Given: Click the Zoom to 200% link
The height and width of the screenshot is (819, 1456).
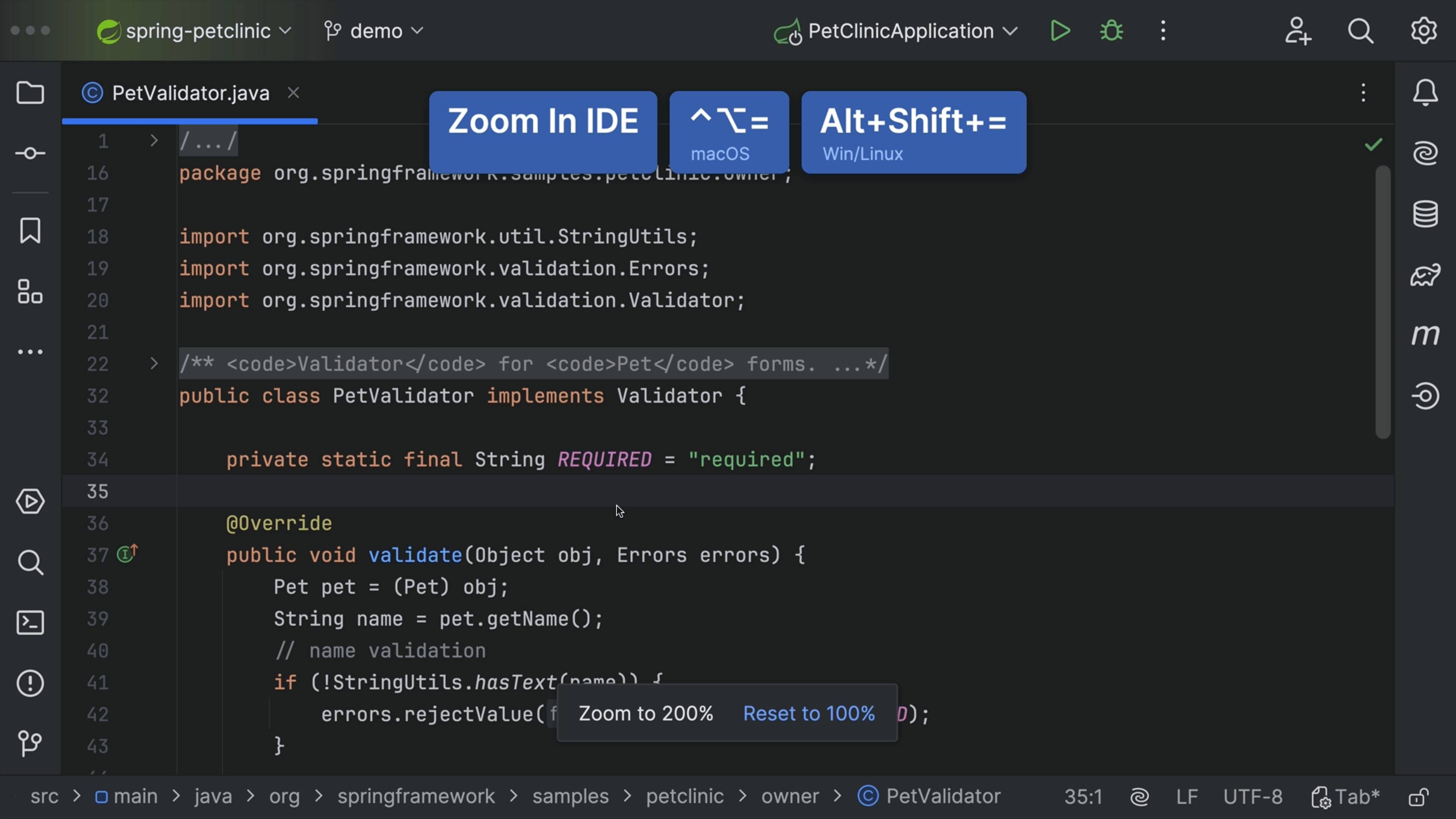Looking at the screenshot, I should point(646,713).
